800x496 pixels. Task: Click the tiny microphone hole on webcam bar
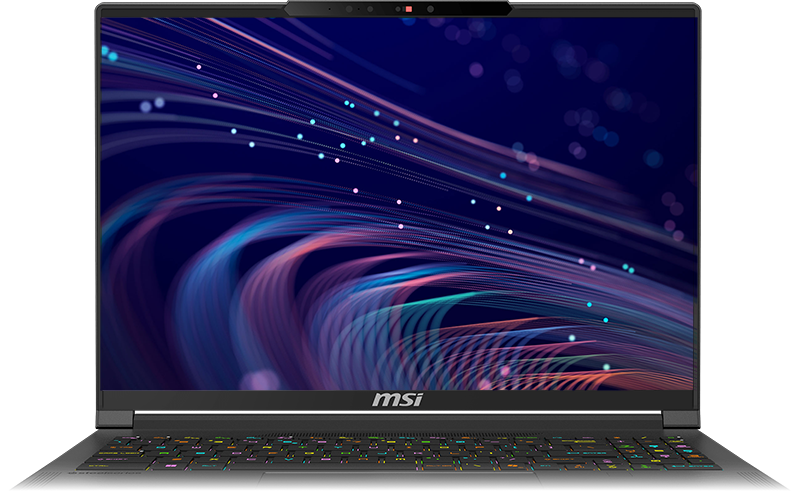[x=330, y=10]
